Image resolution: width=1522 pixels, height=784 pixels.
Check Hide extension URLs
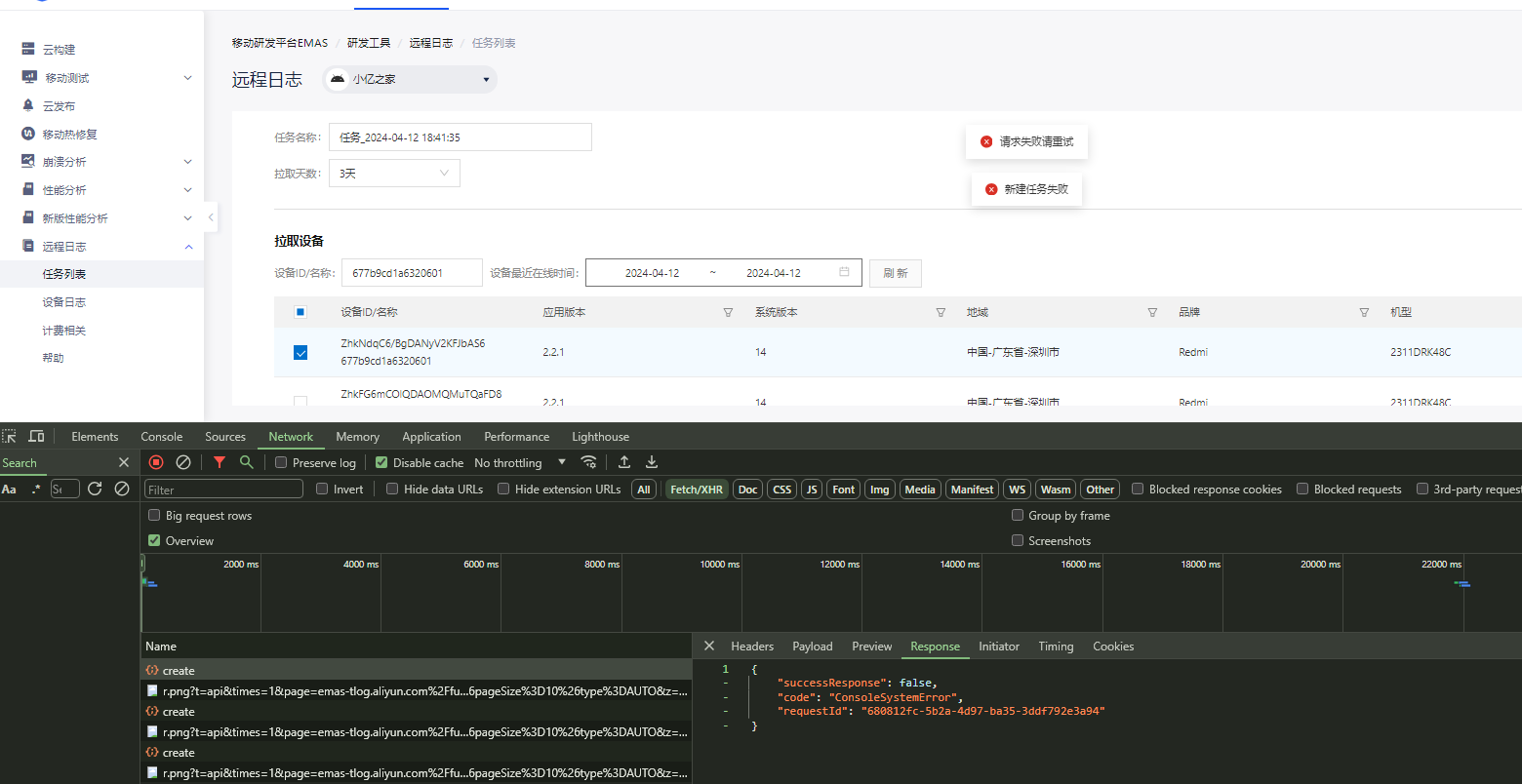[x=503, y=489]
